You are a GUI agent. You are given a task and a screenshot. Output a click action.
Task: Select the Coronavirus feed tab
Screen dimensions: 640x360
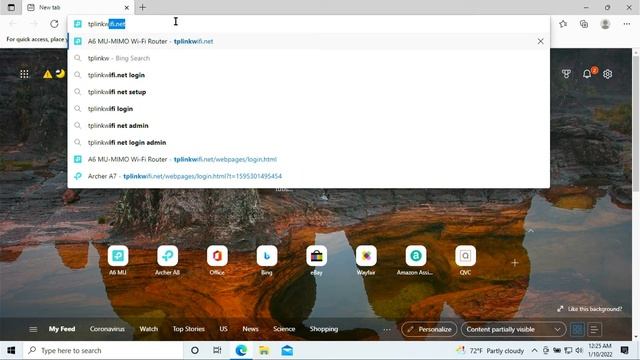[107, 329]
